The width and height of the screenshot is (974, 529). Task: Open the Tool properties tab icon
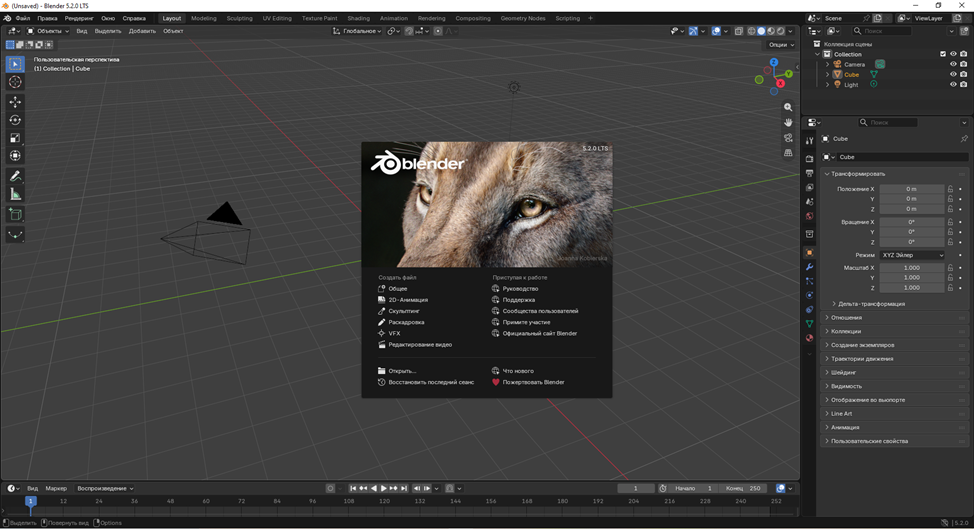point(809,141)
